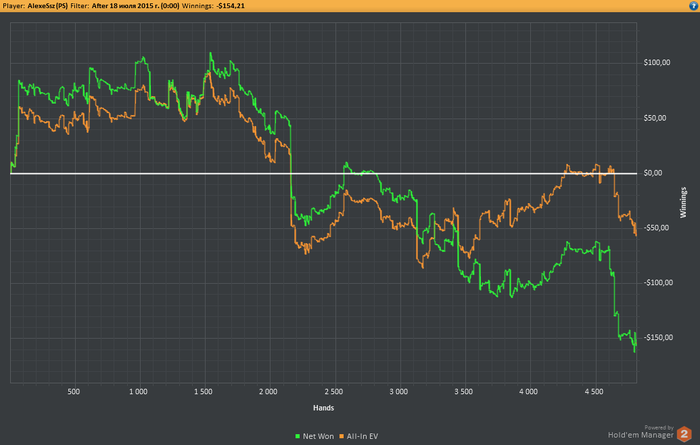This screenshot has height=445, width=700.
Task: Toggle the Net Won green legend swatch
Action: click(297, 436)
